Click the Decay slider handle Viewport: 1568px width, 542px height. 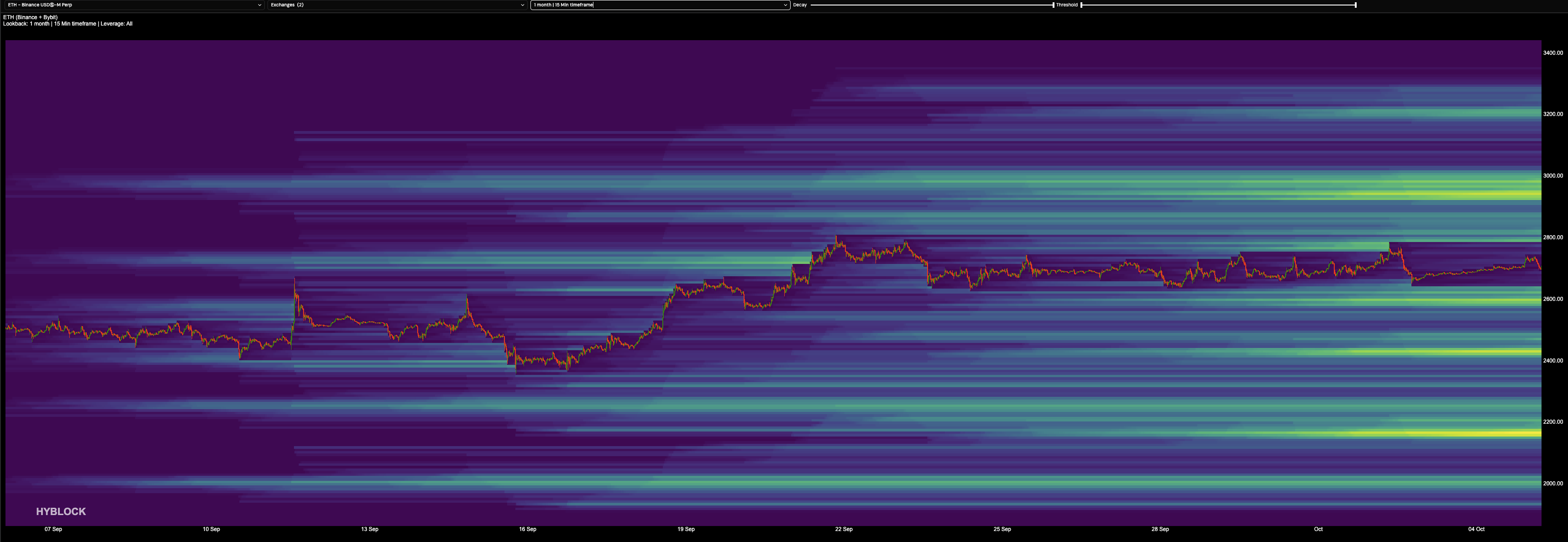tap(1053, 5)
